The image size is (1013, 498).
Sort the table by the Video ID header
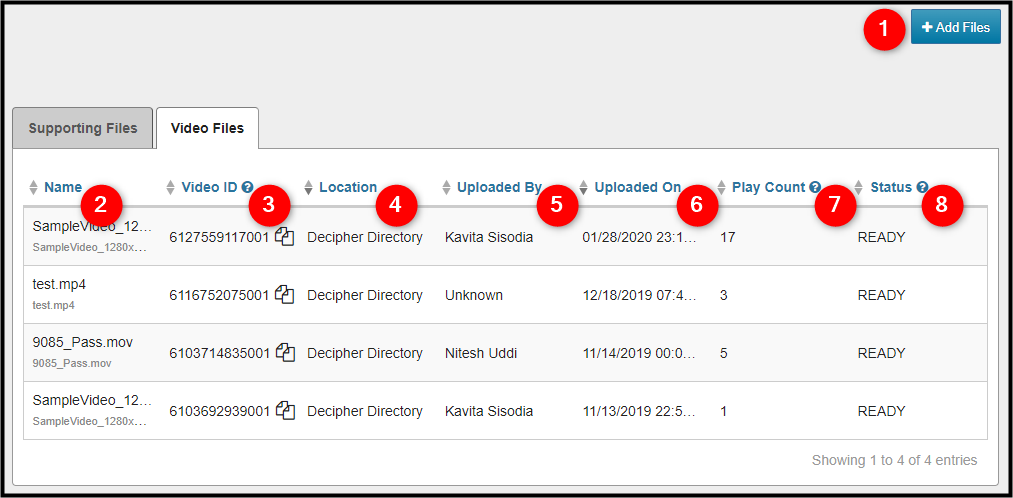pyautogui.click(x=210, y=187)
